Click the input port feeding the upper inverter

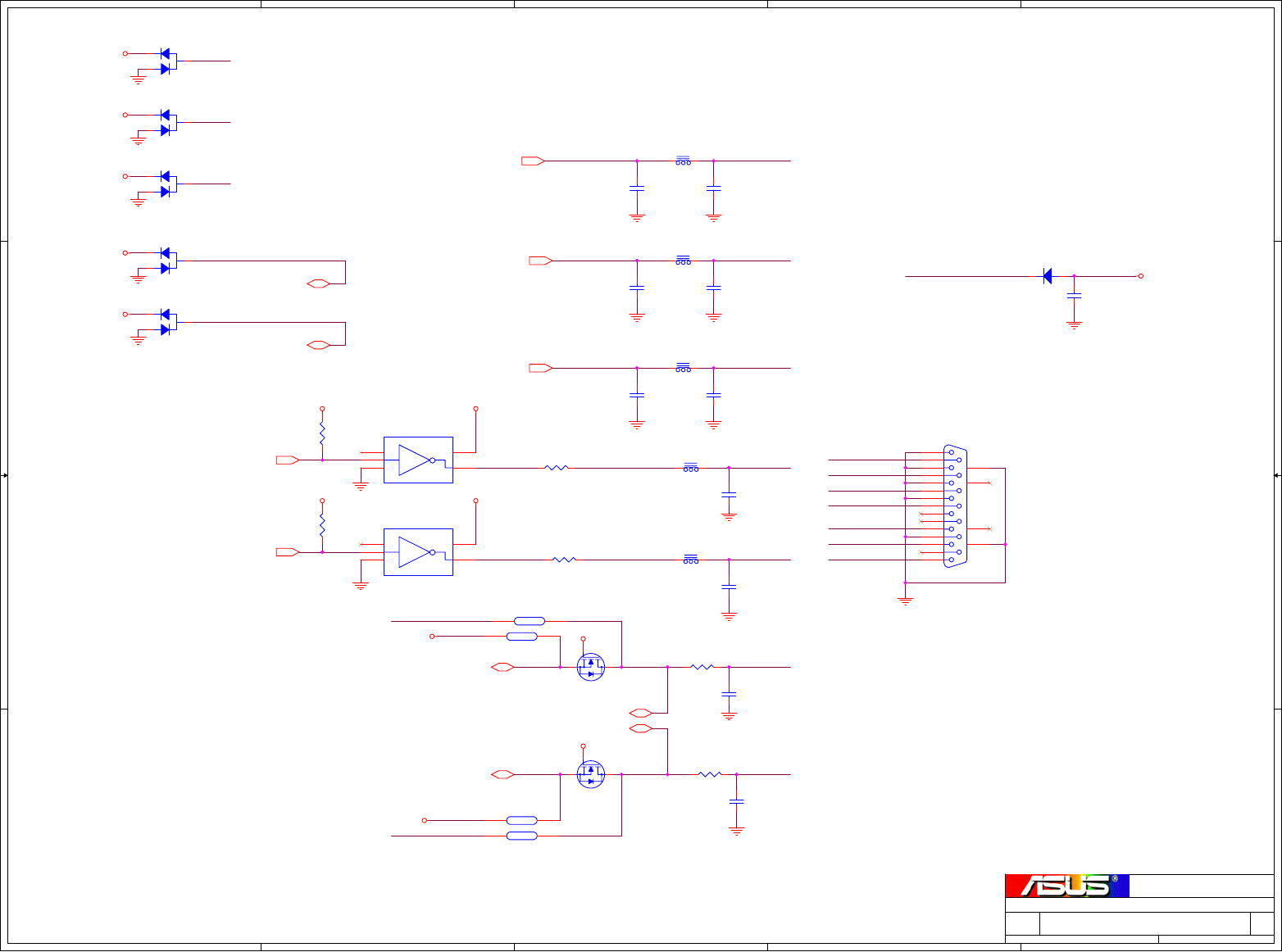[x=288, y=460]
